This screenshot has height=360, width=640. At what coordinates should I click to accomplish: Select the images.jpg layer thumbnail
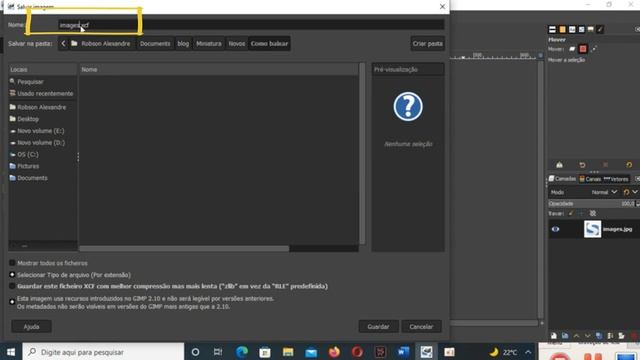[x=592, y=229]
